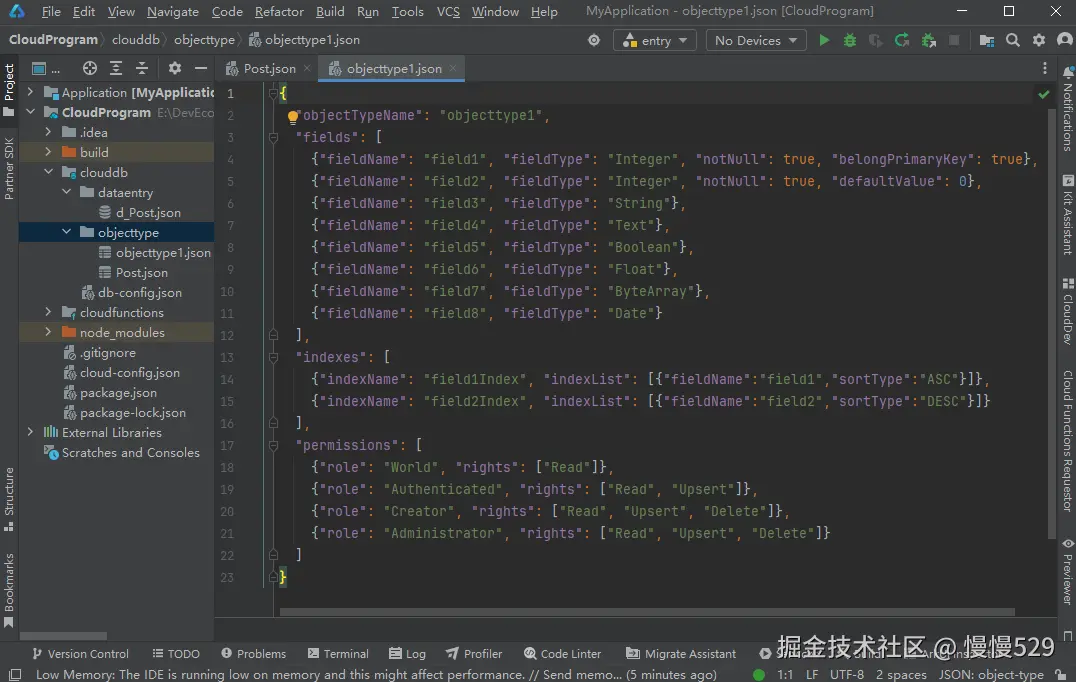Open project view selector dropdown

click(46, 69)
